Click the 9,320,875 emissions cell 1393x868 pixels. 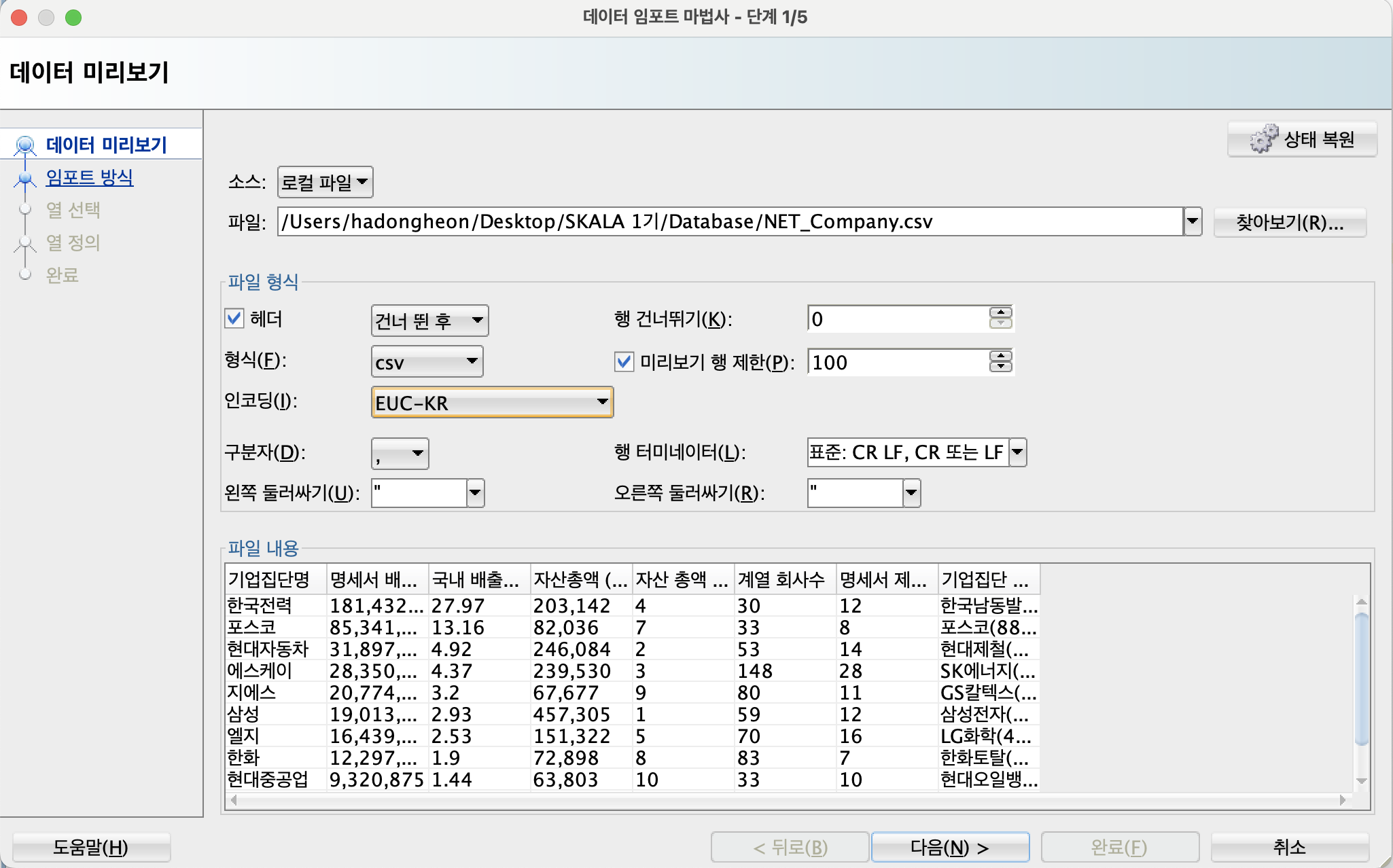[x=378, y=779]
